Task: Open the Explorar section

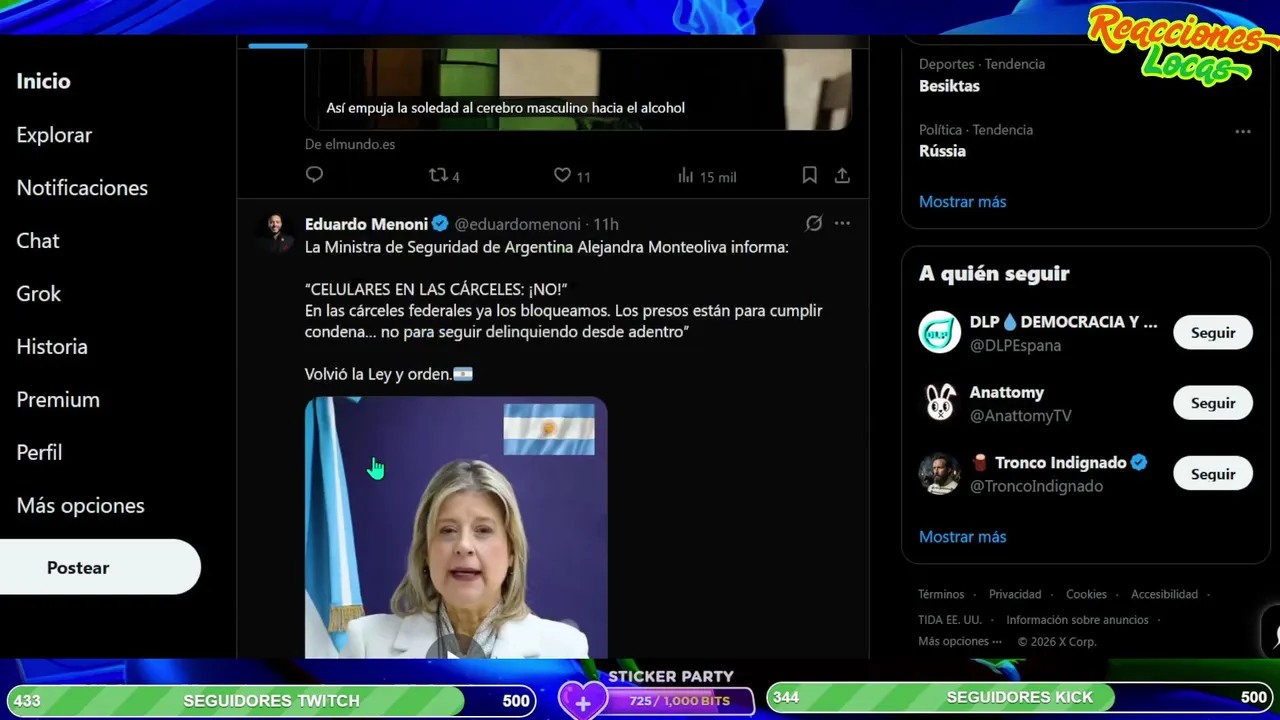Action: coord(54,135)
